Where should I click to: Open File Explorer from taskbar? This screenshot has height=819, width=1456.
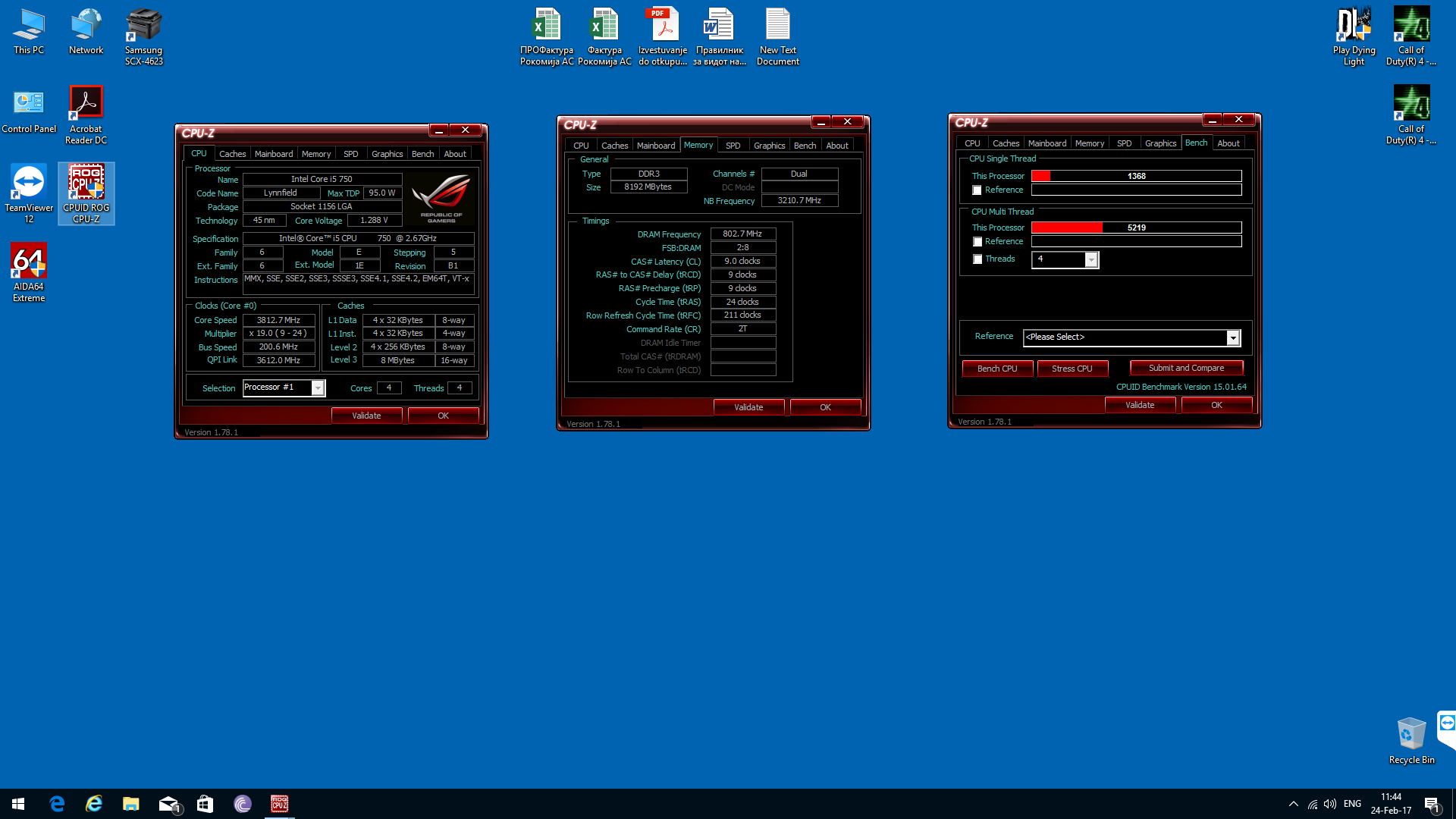pyautogui.click(x=131, y=804)
